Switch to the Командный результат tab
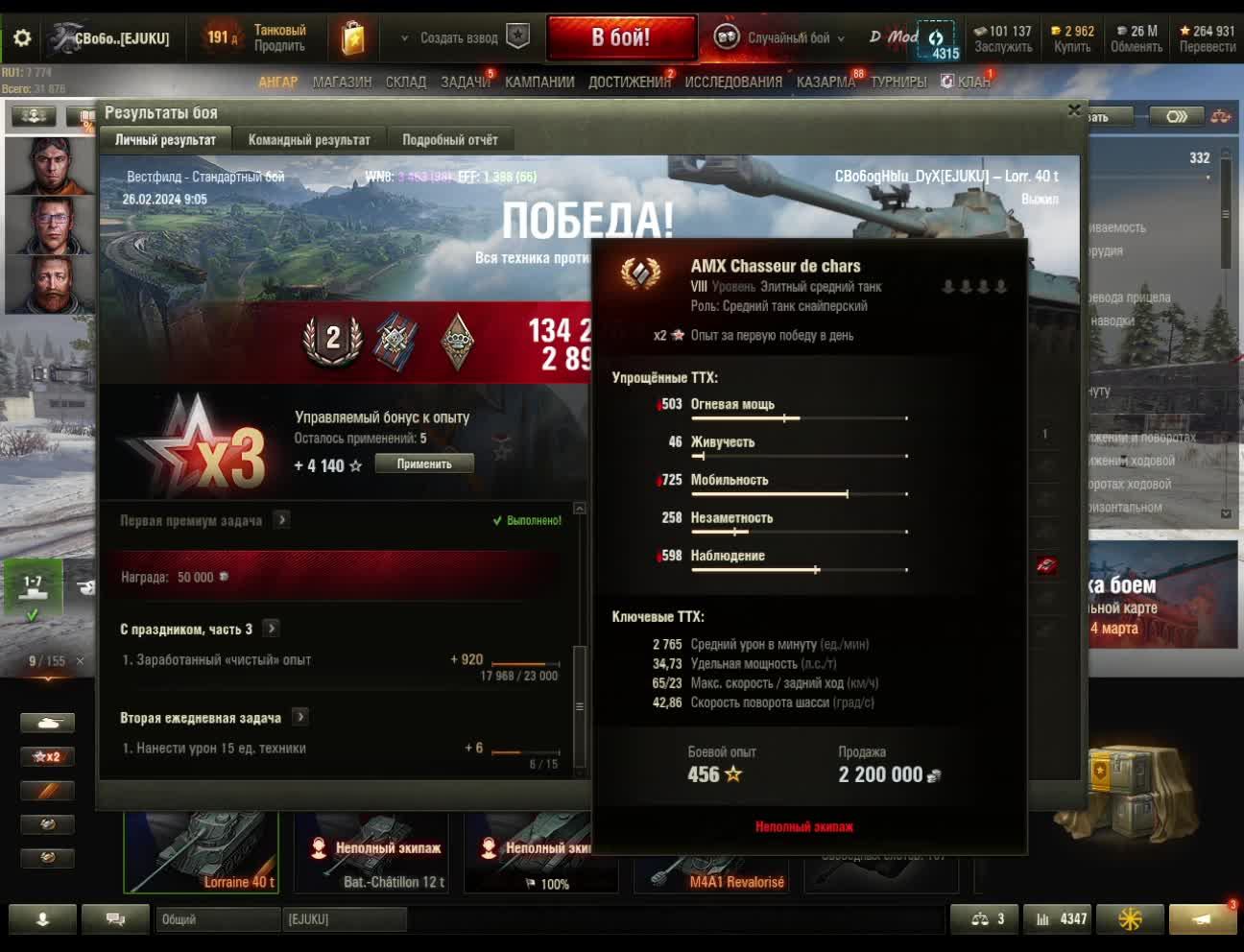Viewport: 1244px width, 952px height. pyautogui.click(x=309, y=140)
